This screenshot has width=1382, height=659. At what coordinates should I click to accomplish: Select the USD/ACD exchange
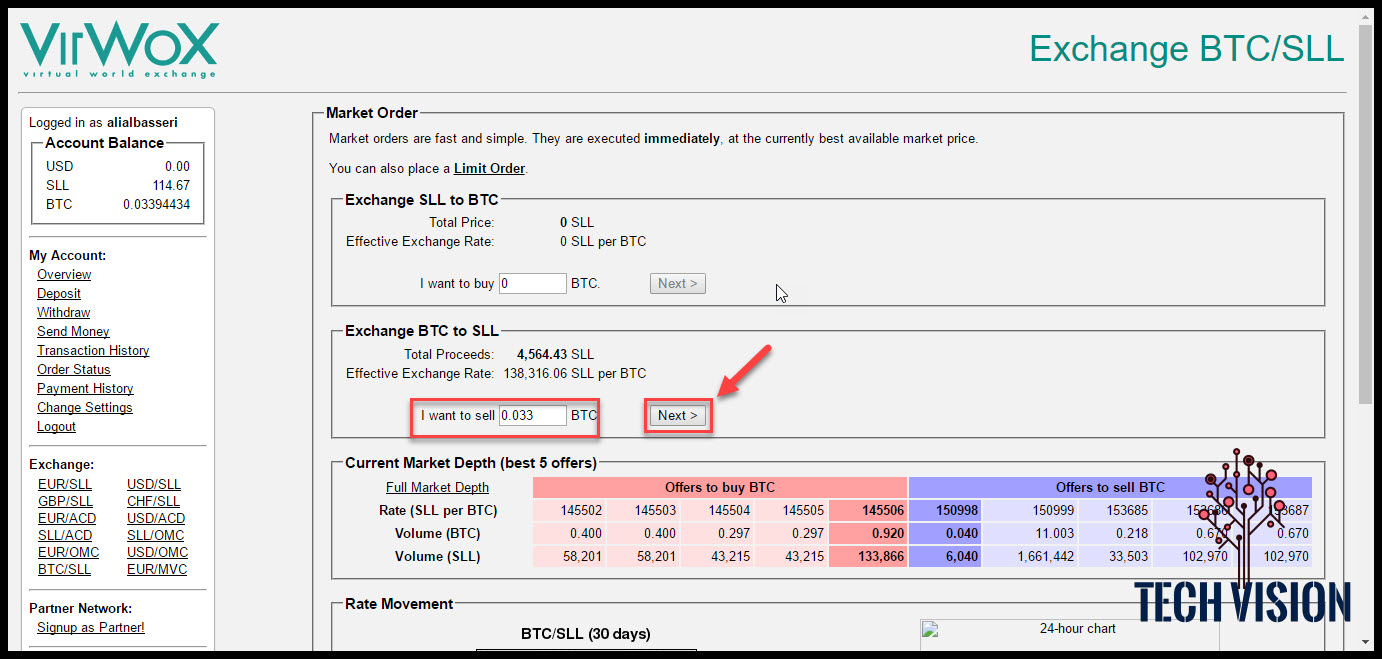tap(156, 518)
